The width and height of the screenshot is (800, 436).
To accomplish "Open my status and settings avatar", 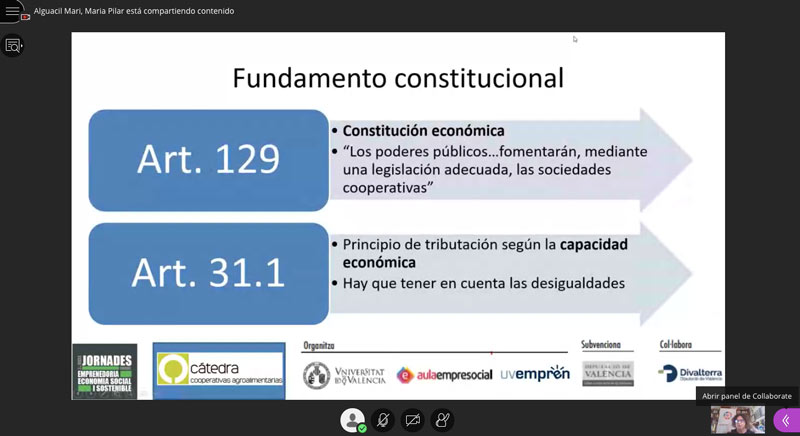I will click(x=353, y=420).
